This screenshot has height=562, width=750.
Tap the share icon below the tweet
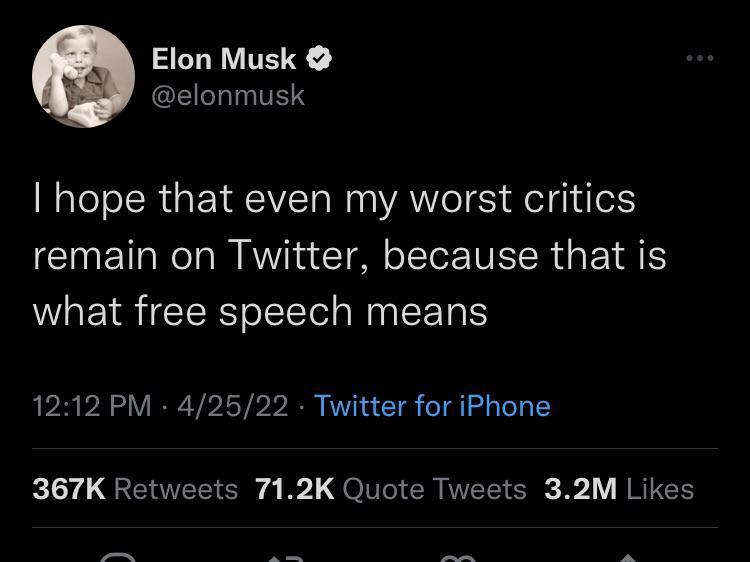click(626, 556)
